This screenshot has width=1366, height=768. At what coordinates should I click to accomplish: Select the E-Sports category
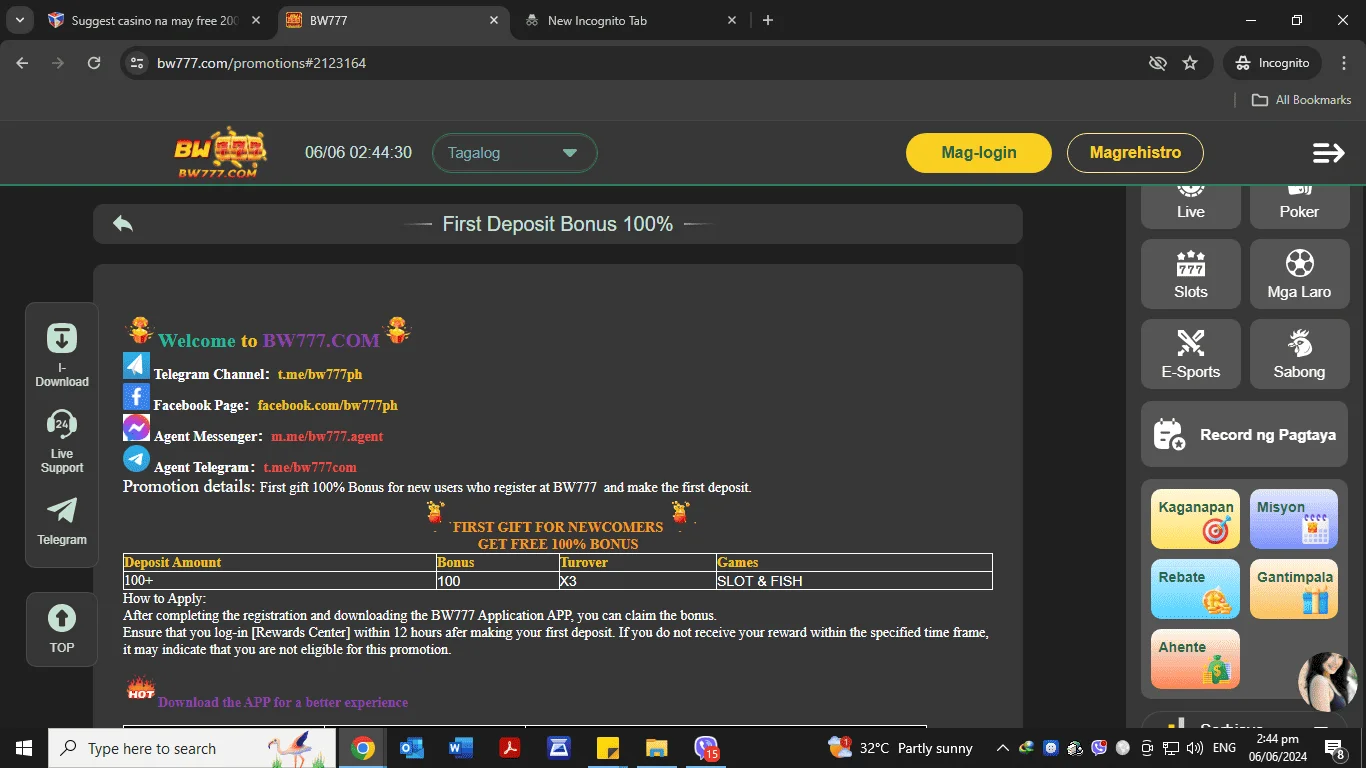[x=1191, y=354]
